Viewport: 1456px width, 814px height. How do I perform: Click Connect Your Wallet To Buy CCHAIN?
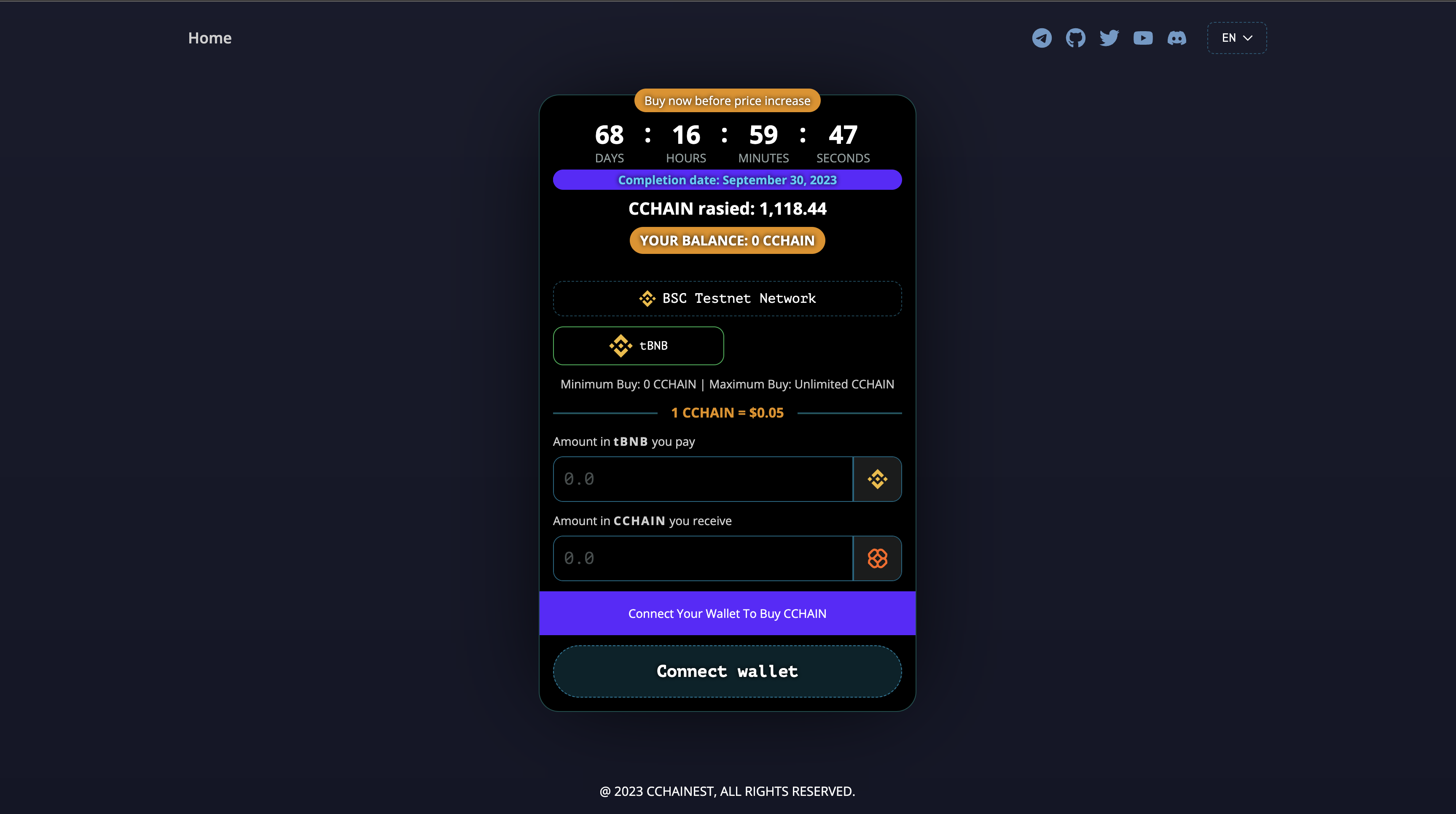click(727, 613)
